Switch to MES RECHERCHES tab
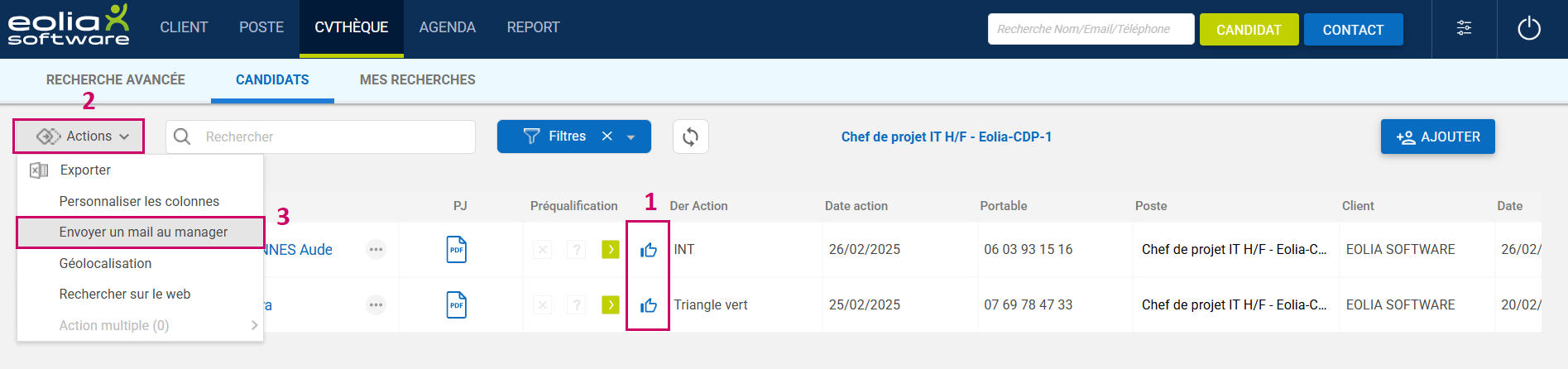This screenshot has height=369, width=1568. [417, 80]
